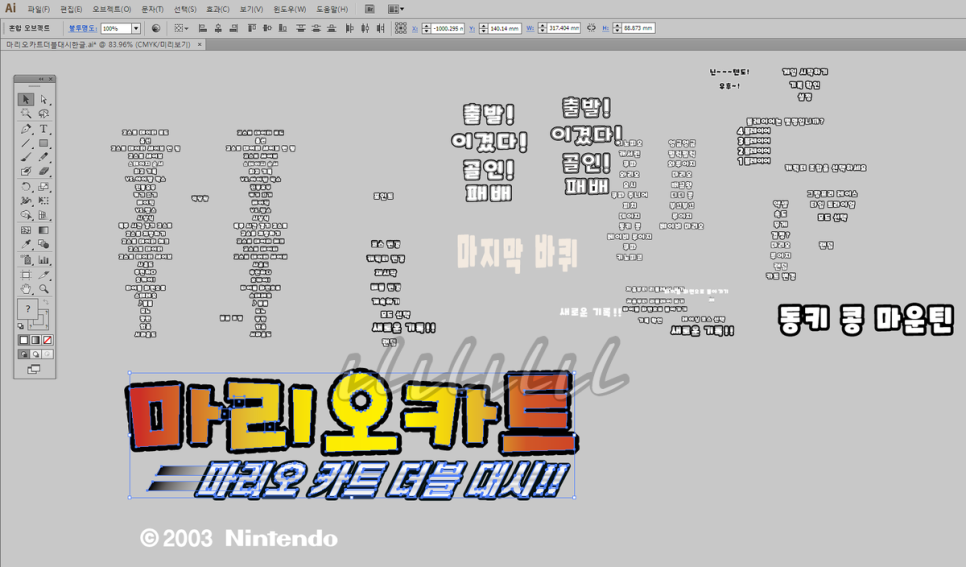This screenshot has width=966, height=567.
Task: Select the Magic Wand tool
Action: (26, 114)
